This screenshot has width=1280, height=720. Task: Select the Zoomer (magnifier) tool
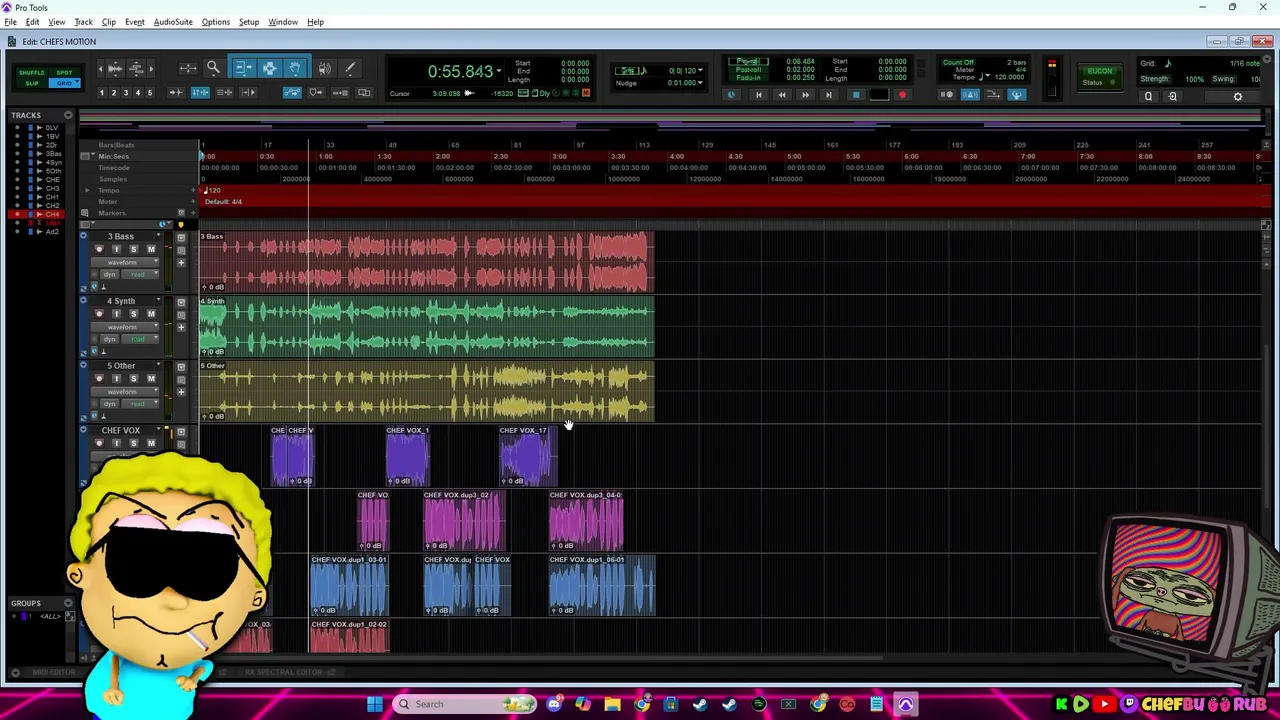[213, 68]
